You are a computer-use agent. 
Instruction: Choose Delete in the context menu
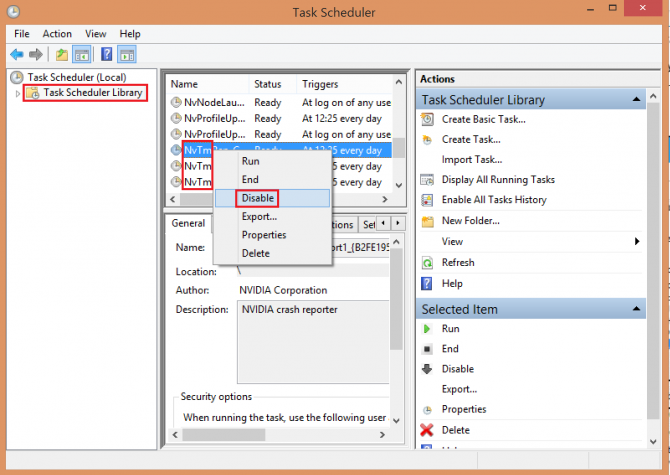pyautogui.click(x=272, y=253)
